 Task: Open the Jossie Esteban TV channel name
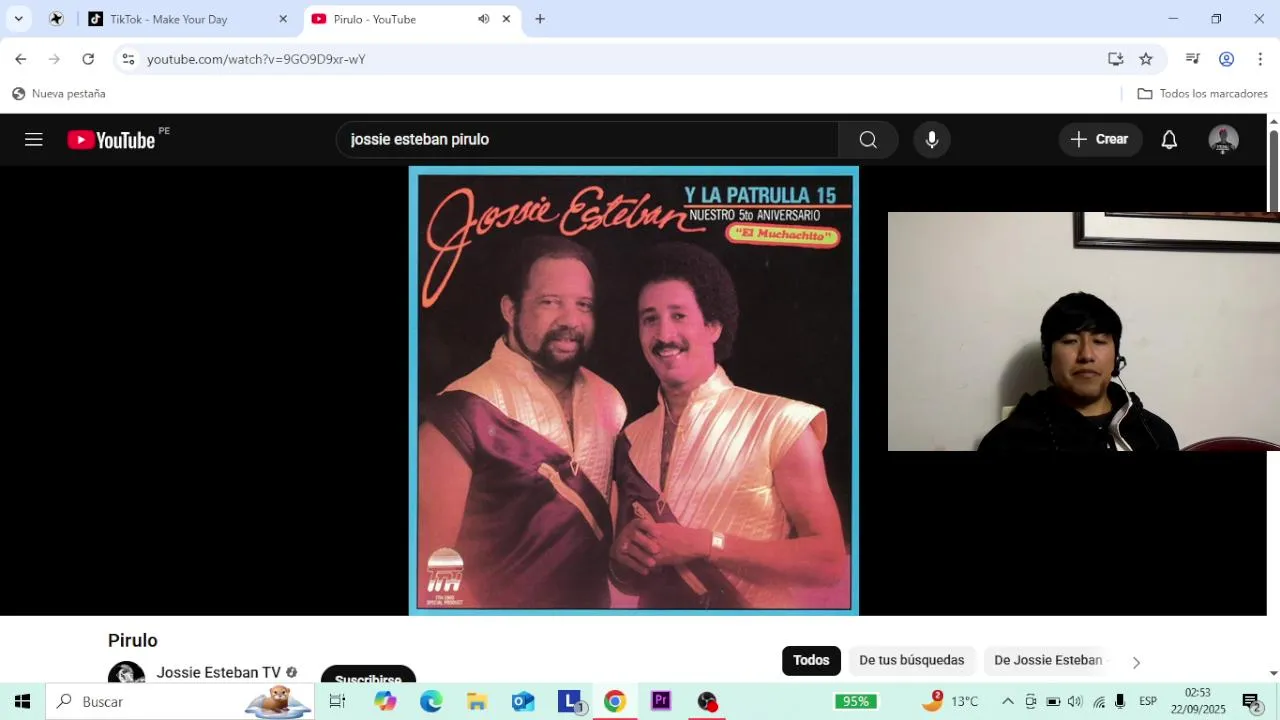pos(218,673)
